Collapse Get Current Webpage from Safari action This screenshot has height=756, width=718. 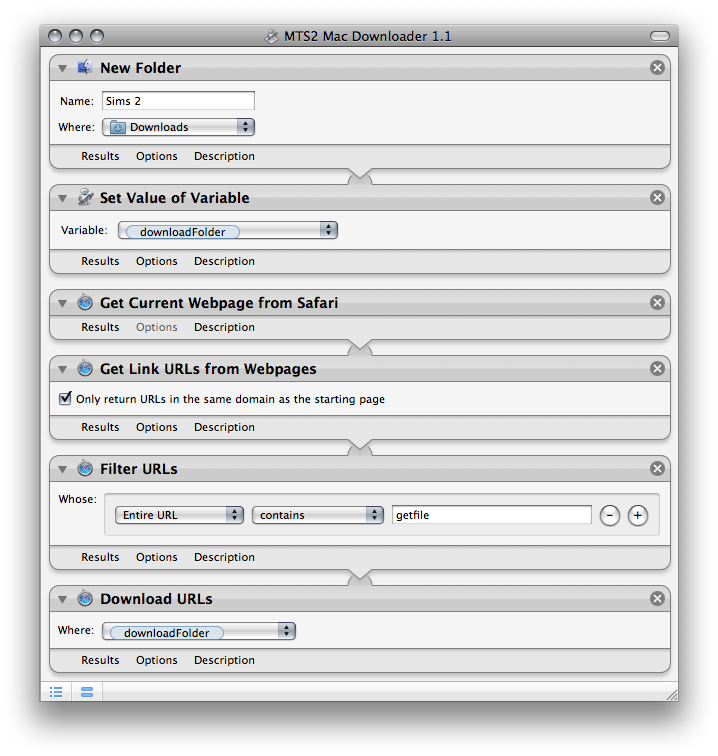(x=62, y=303)
